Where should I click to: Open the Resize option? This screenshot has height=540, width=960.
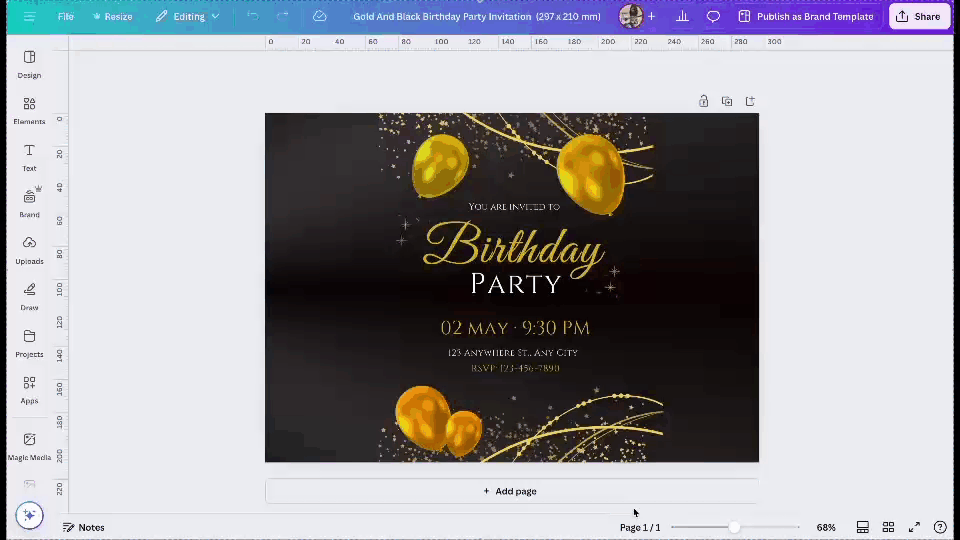pos(112,17)
